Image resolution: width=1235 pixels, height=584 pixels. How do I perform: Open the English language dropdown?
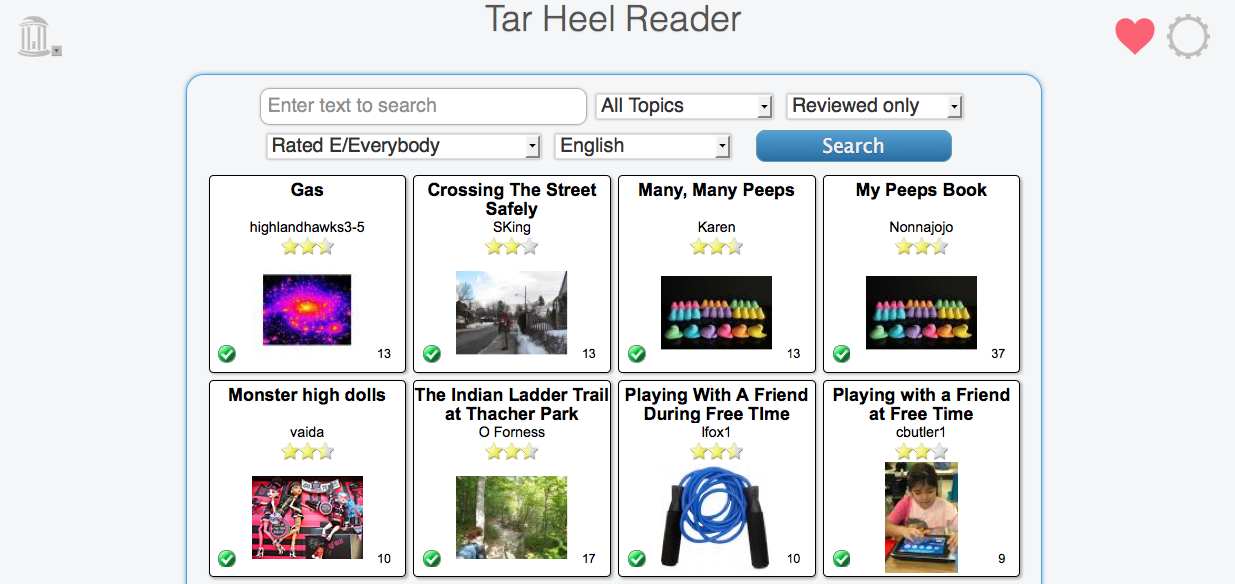(641, 146)
